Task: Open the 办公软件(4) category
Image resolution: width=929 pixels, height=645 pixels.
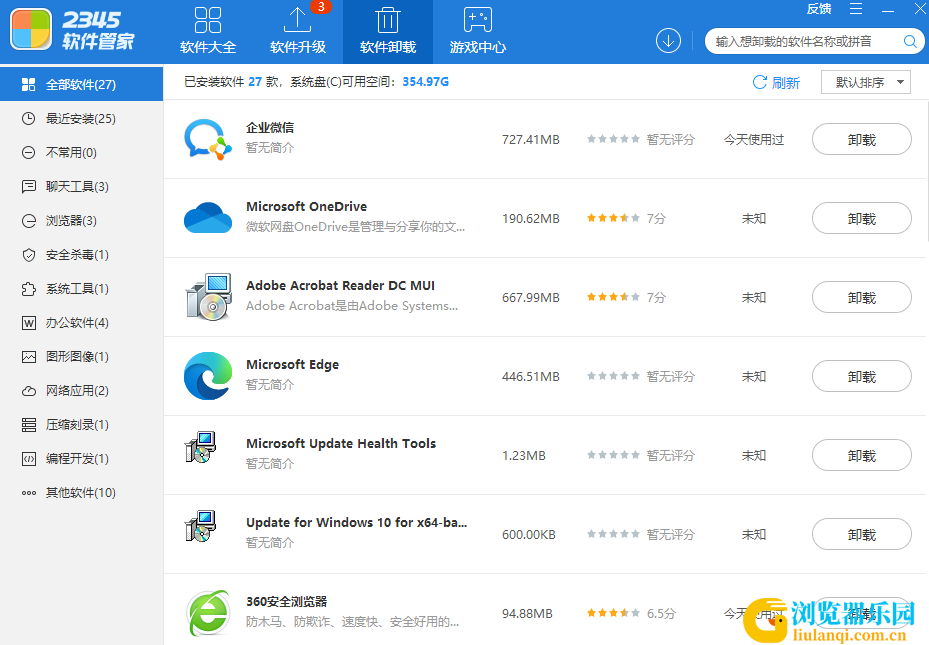Action: tap(81, 322)
